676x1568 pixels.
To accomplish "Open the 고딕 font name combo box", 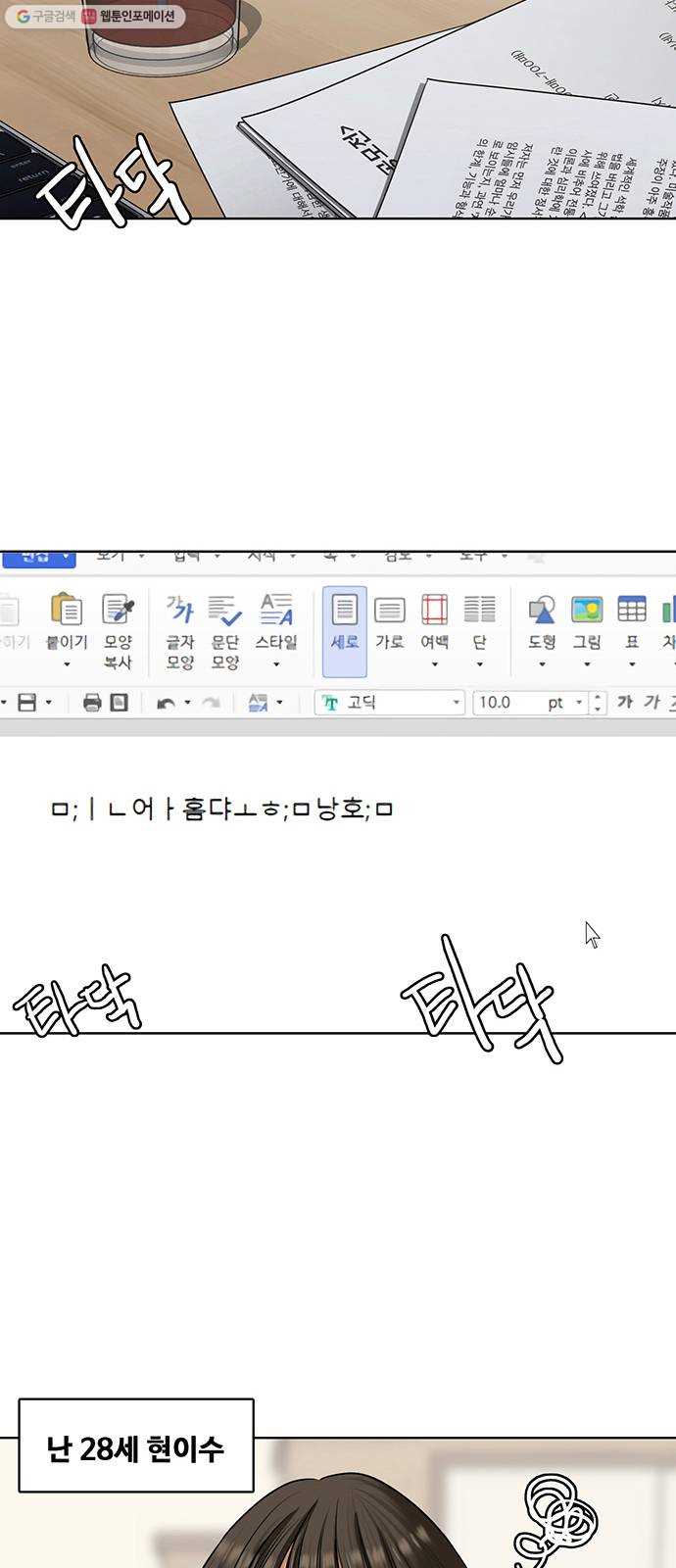I will (390, 703).
